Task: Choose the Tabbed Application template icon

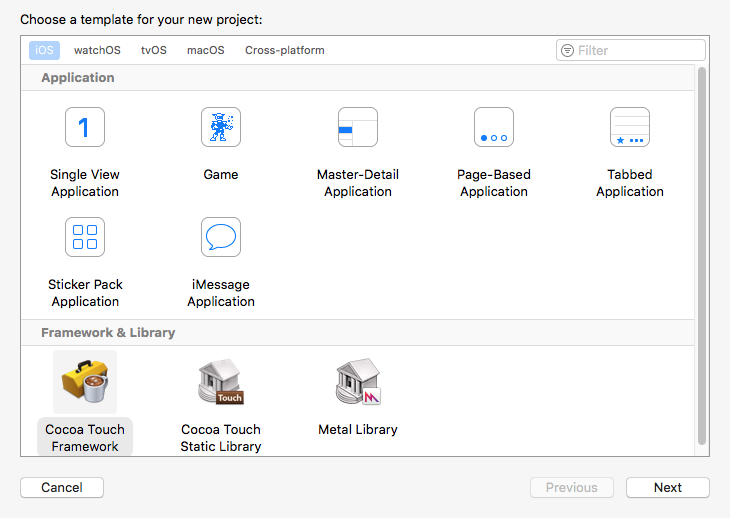Action: 629,127
